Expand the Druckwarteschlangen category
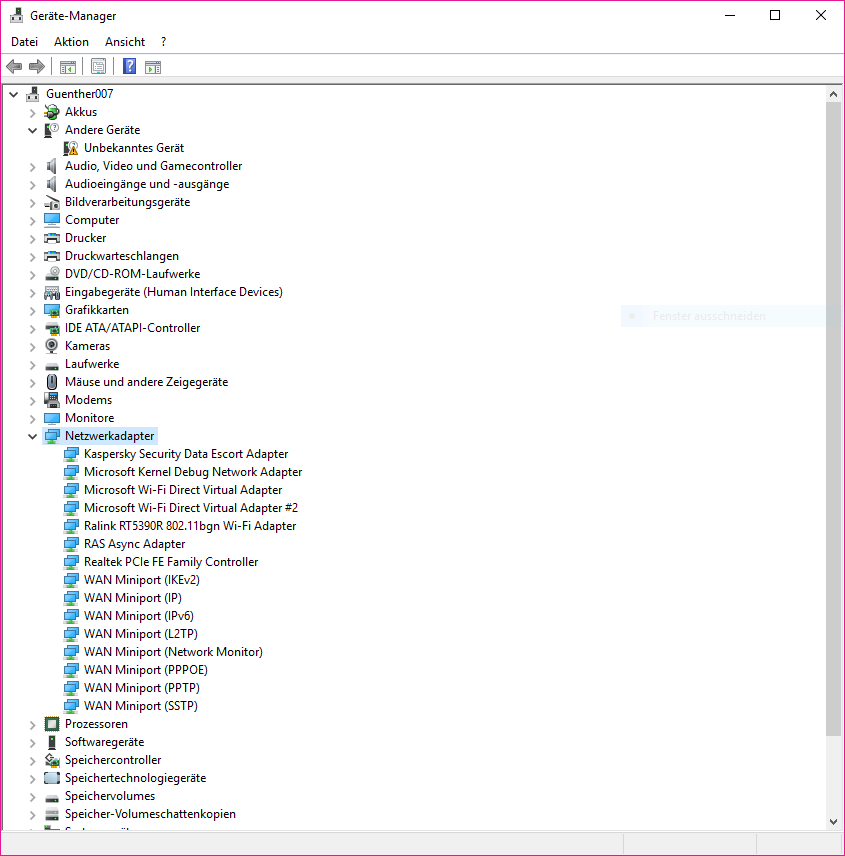The height and width of the screenshot is (856, 845). point(33,257)
